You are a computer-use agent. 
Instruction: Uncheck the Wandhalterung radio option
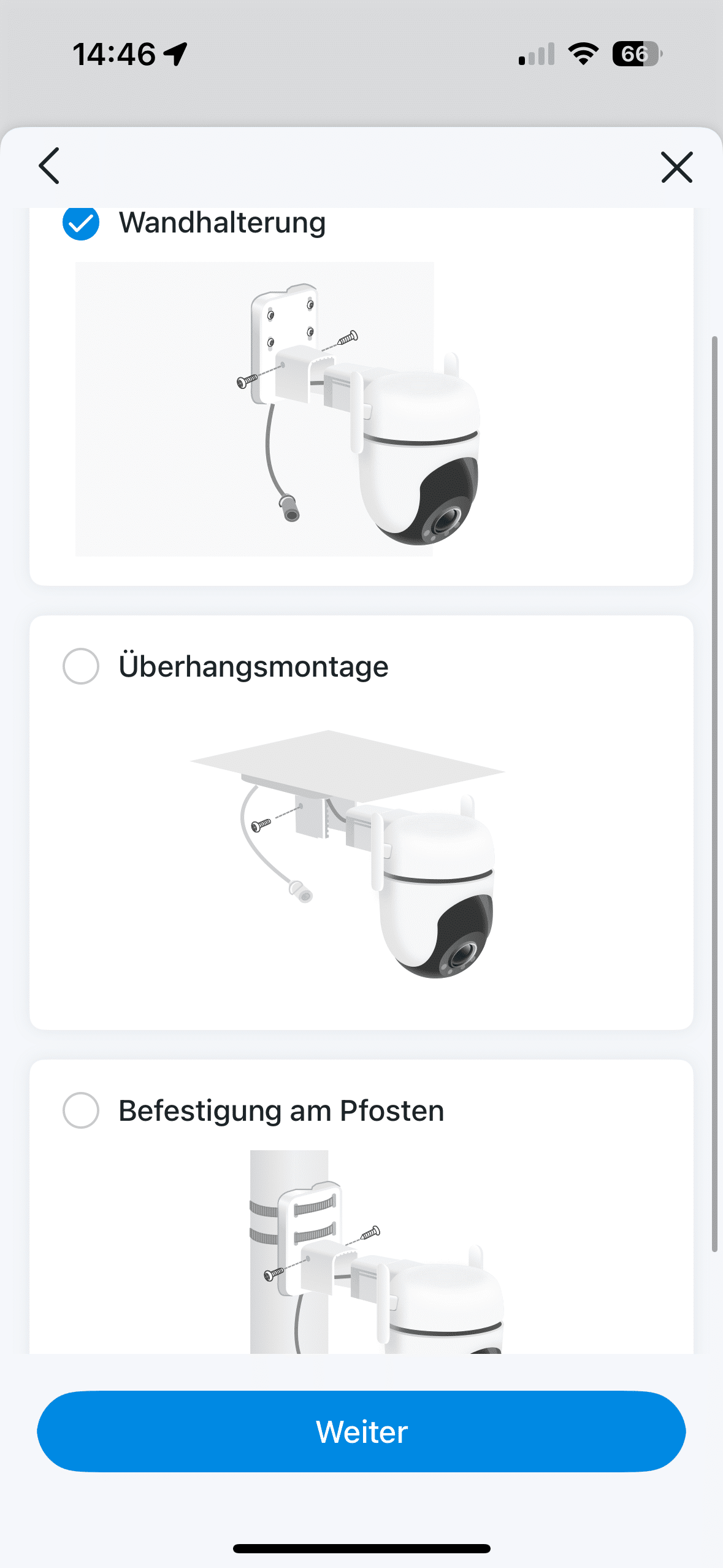(x=81, y=223)
